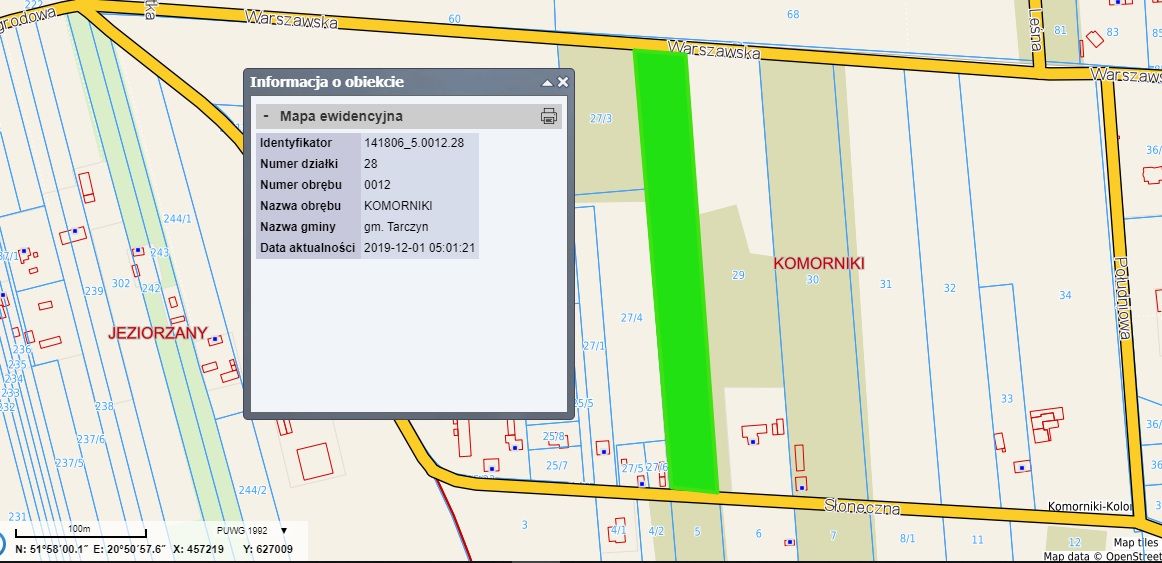
Task: Click parcel label 237/6 on the map
Action: click(x=90, y=439)
